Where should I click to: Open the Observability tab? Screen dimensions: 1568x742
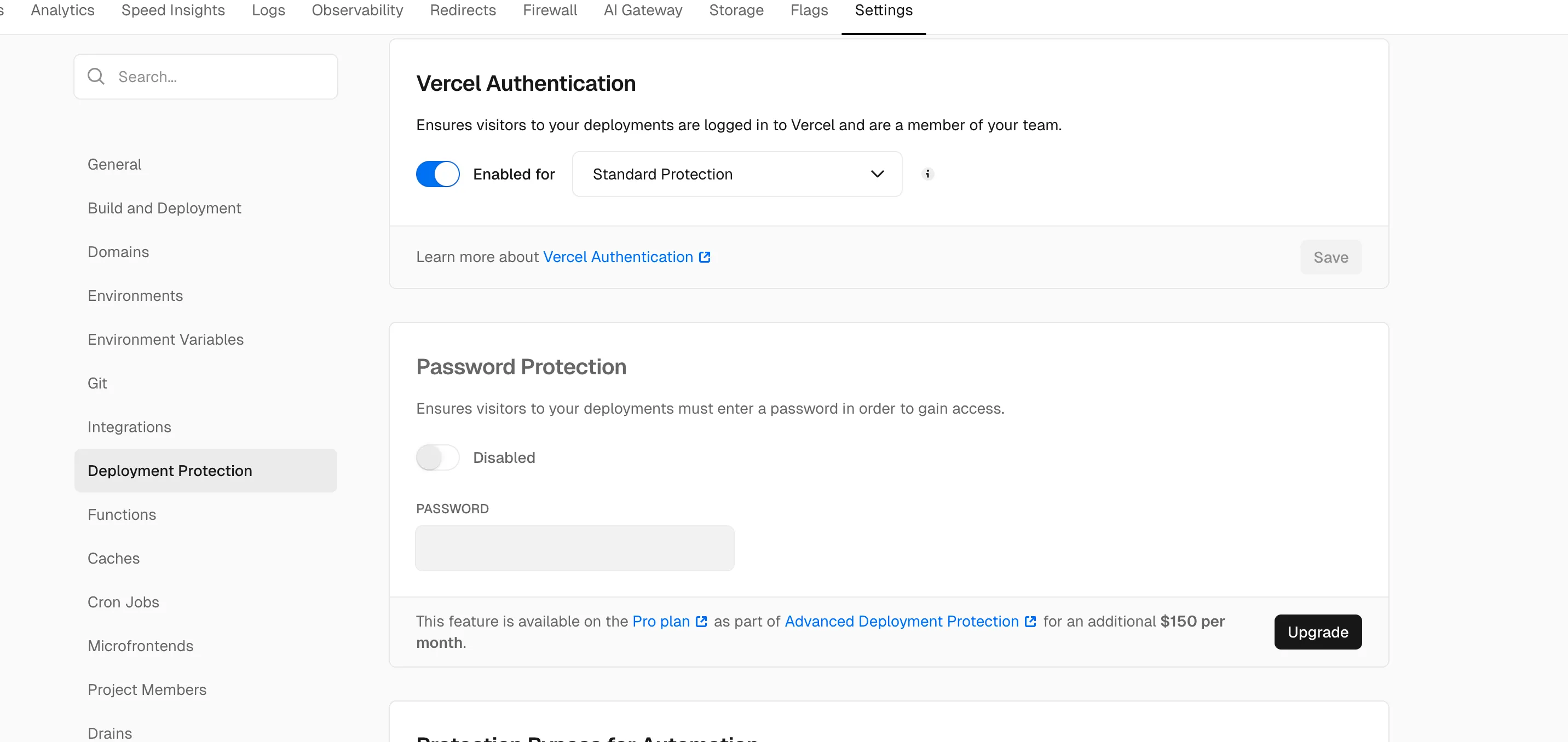pyautogui.click(x=358, y=10)
